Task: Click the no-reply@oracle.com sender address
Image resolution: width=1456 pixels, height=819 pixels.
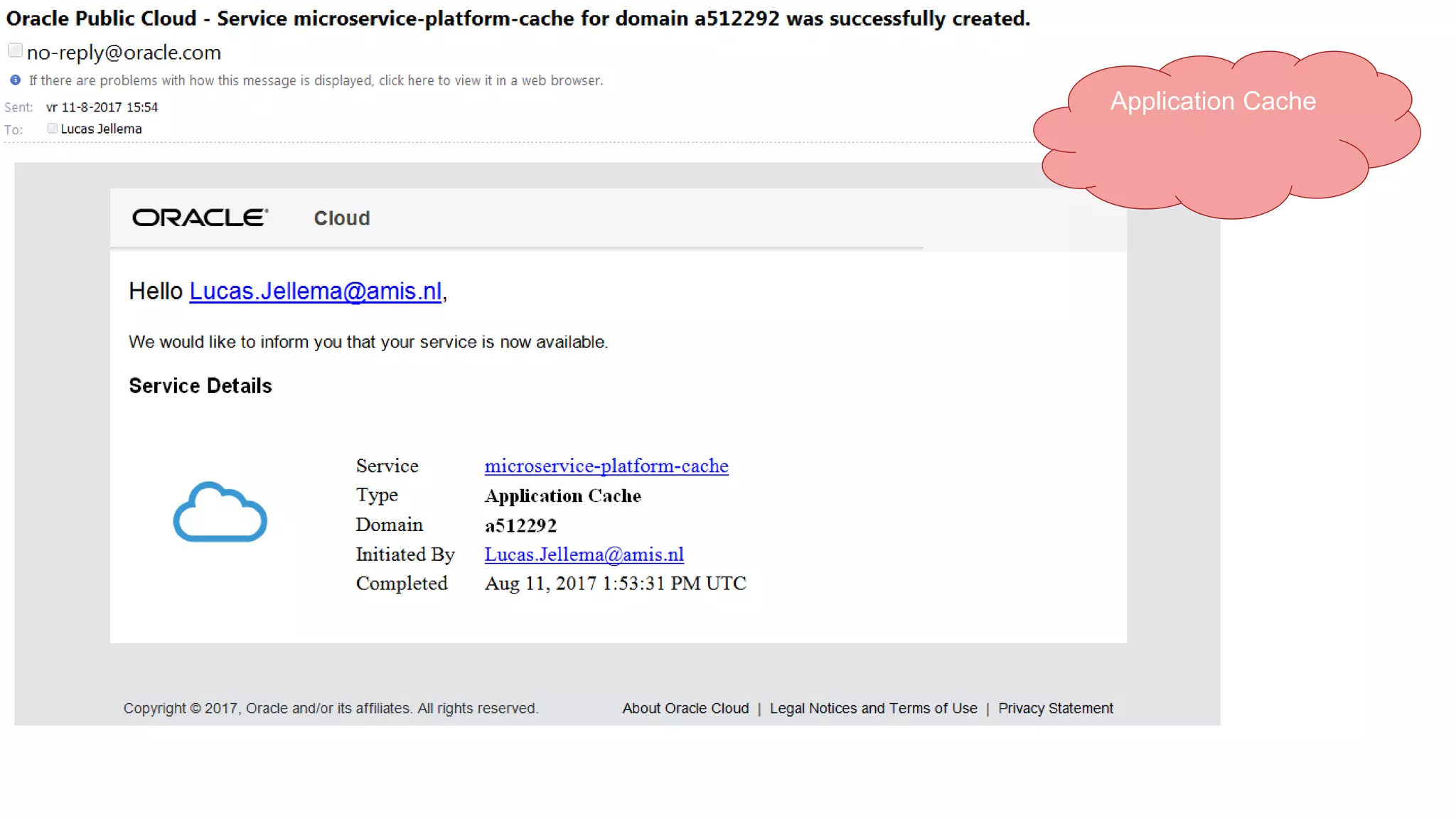Action: (x=124, y=53)
